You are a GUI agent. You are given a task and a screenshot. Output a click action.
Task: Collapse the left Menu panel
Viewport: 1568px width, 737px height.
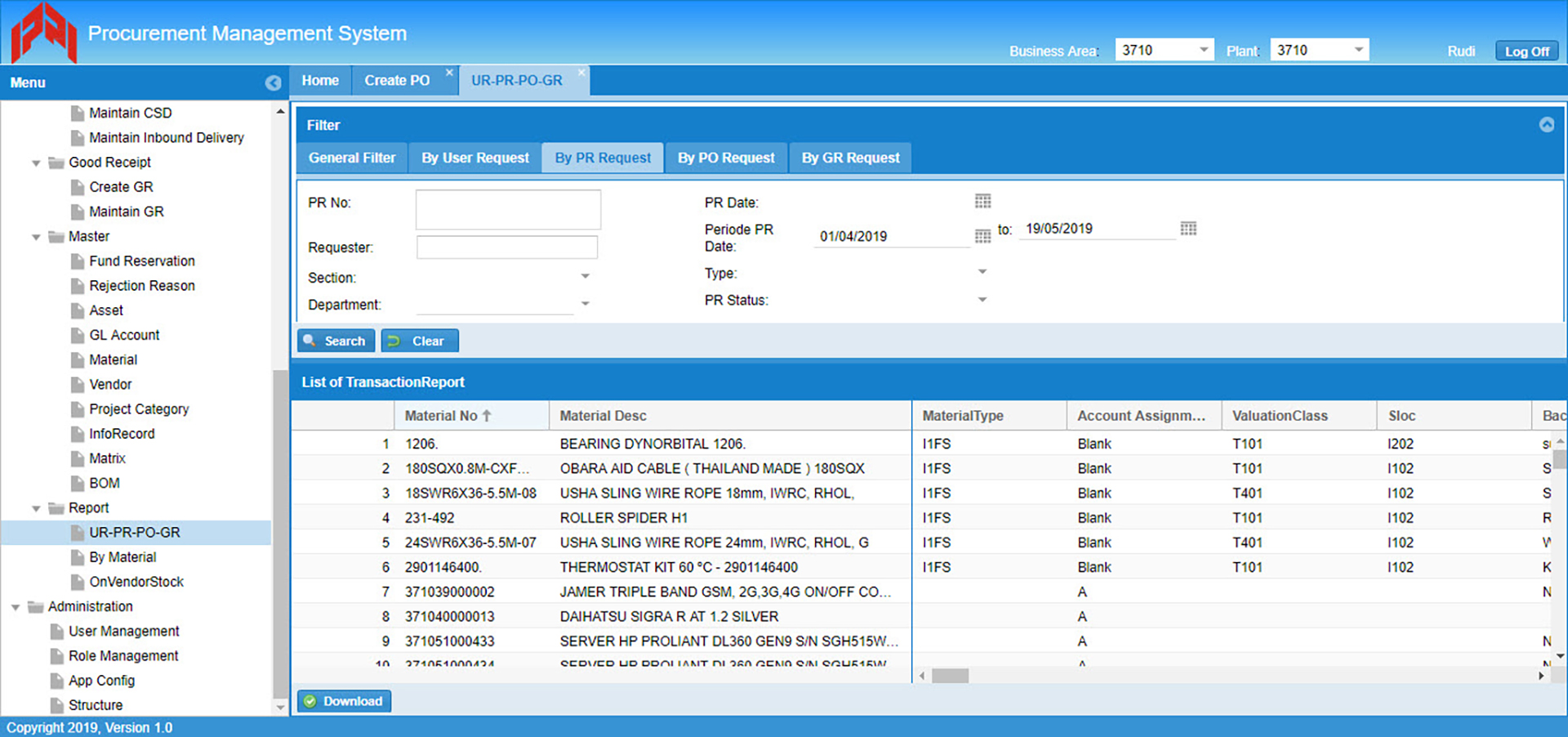point(273,83)
